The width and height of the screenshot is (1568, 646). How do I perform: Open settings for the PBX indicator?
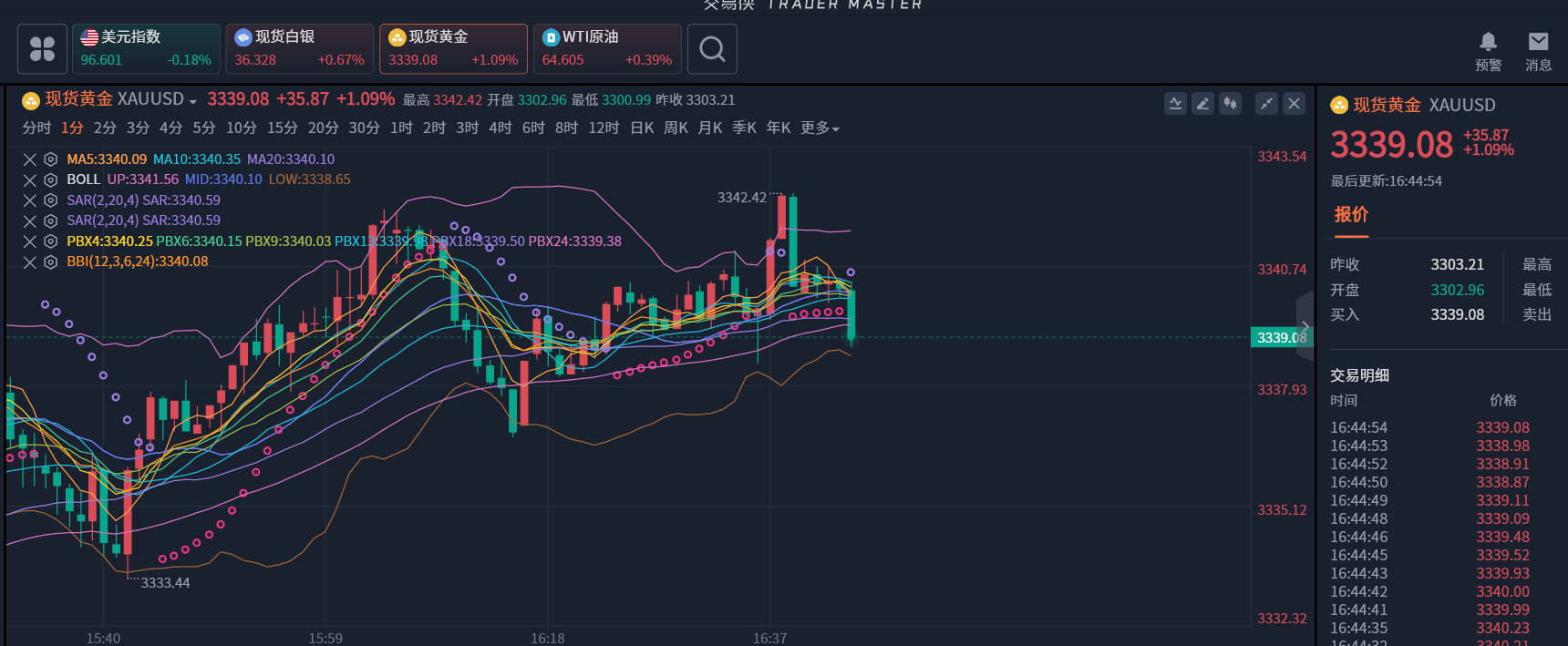coord(51,241)
